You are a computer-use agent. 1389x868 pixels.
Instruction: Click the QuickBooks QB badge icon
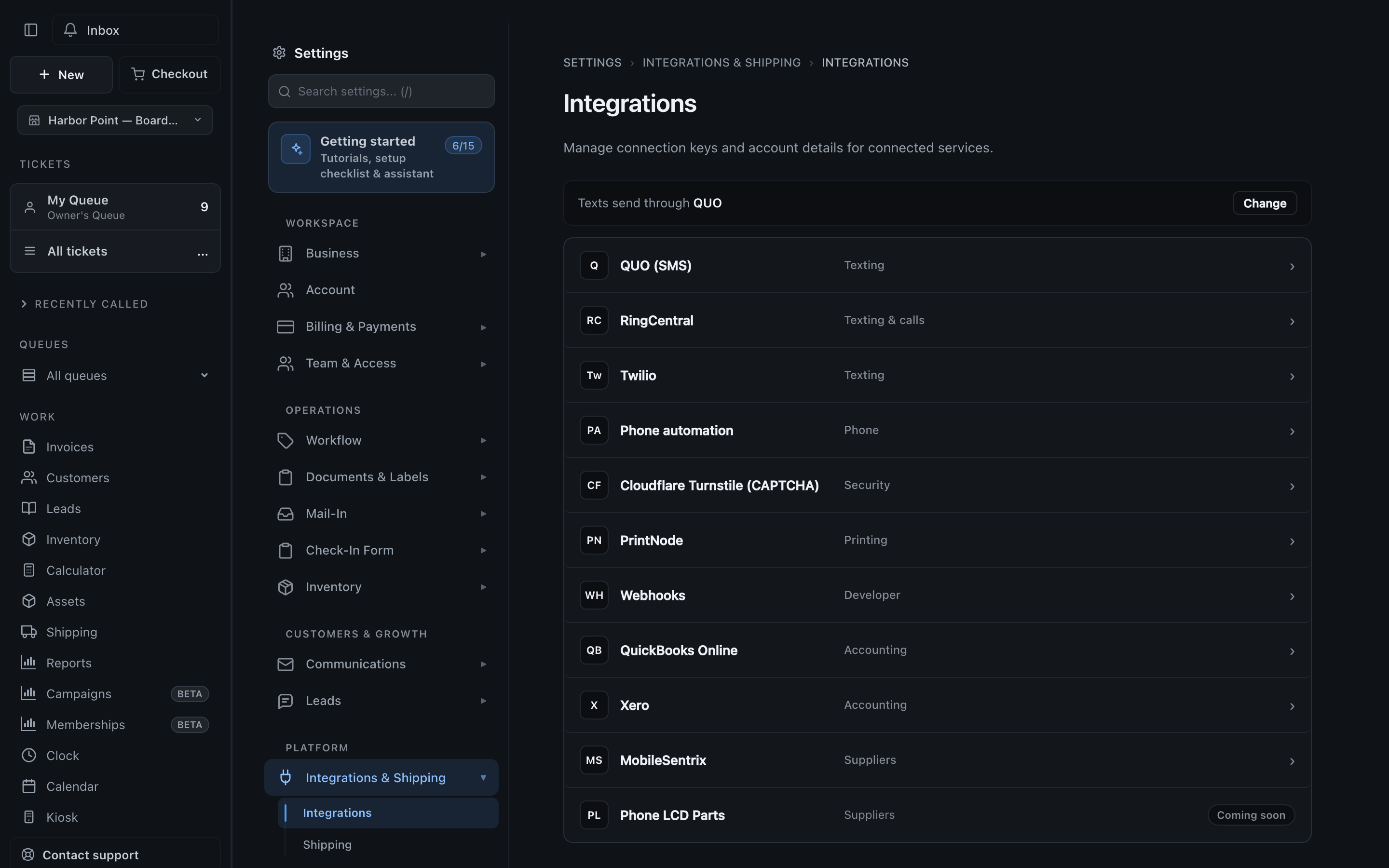pyautogui.click(x=594, y=651)
